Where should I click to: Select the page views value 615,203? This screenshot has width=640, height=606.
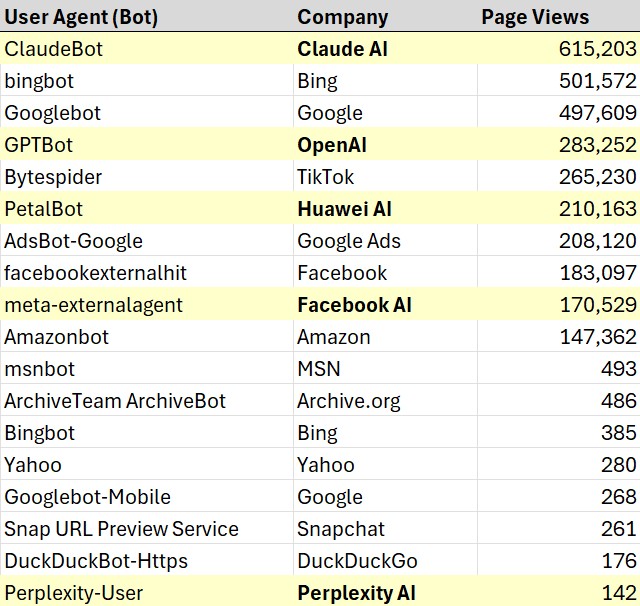click(597, 49)
